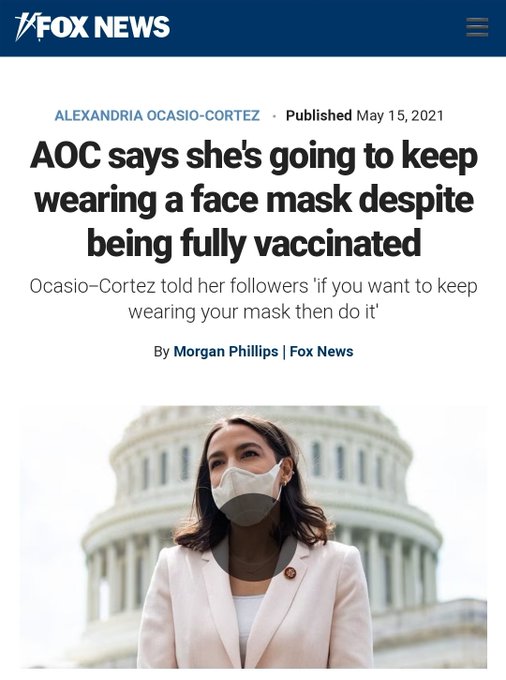
Task: Click 'fully vaccinated' in the headline
Action: [x=301, y=244]
